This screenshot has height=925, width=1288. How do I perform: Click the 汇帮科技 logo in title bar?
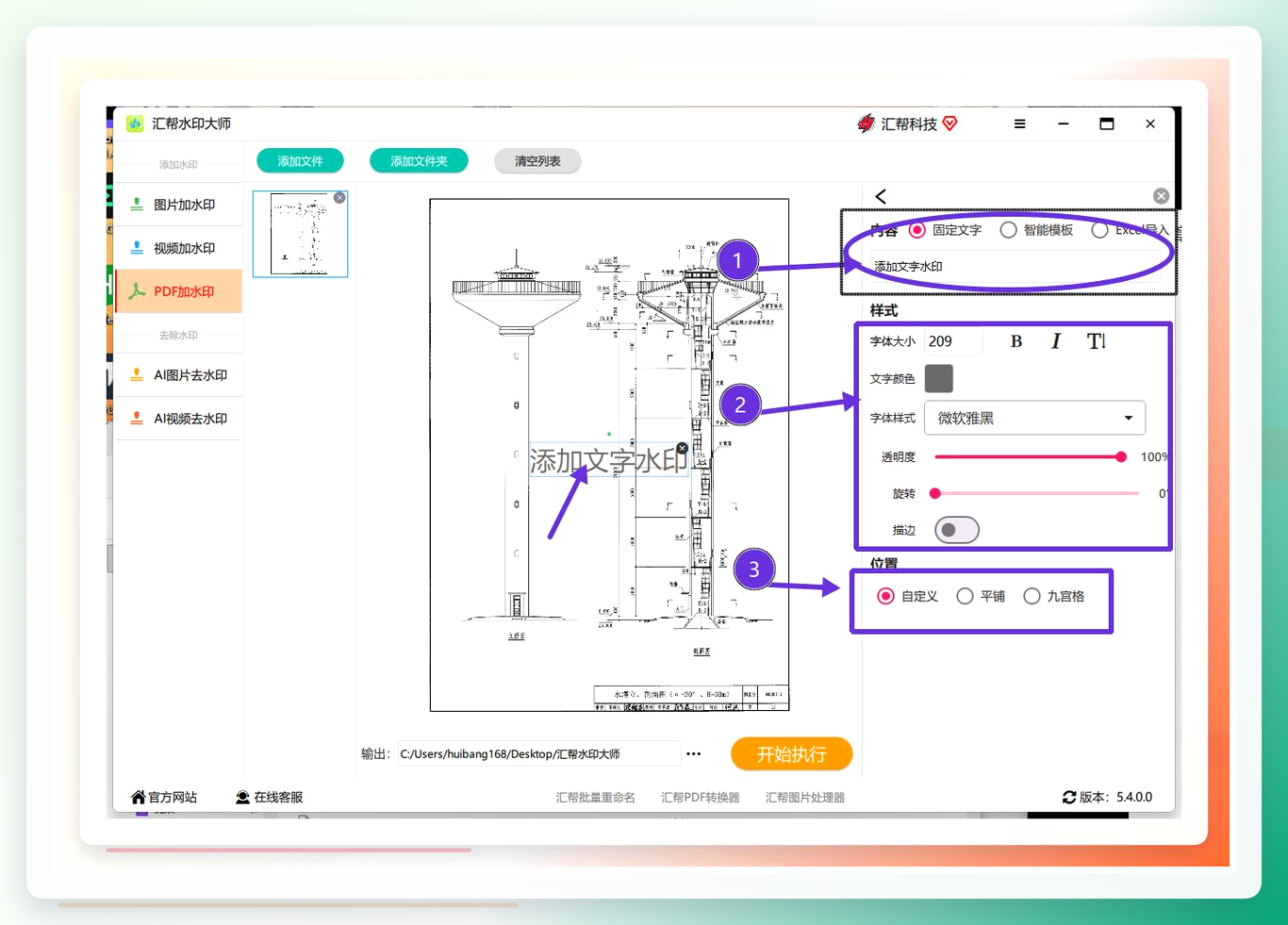[x=907, y=124]
